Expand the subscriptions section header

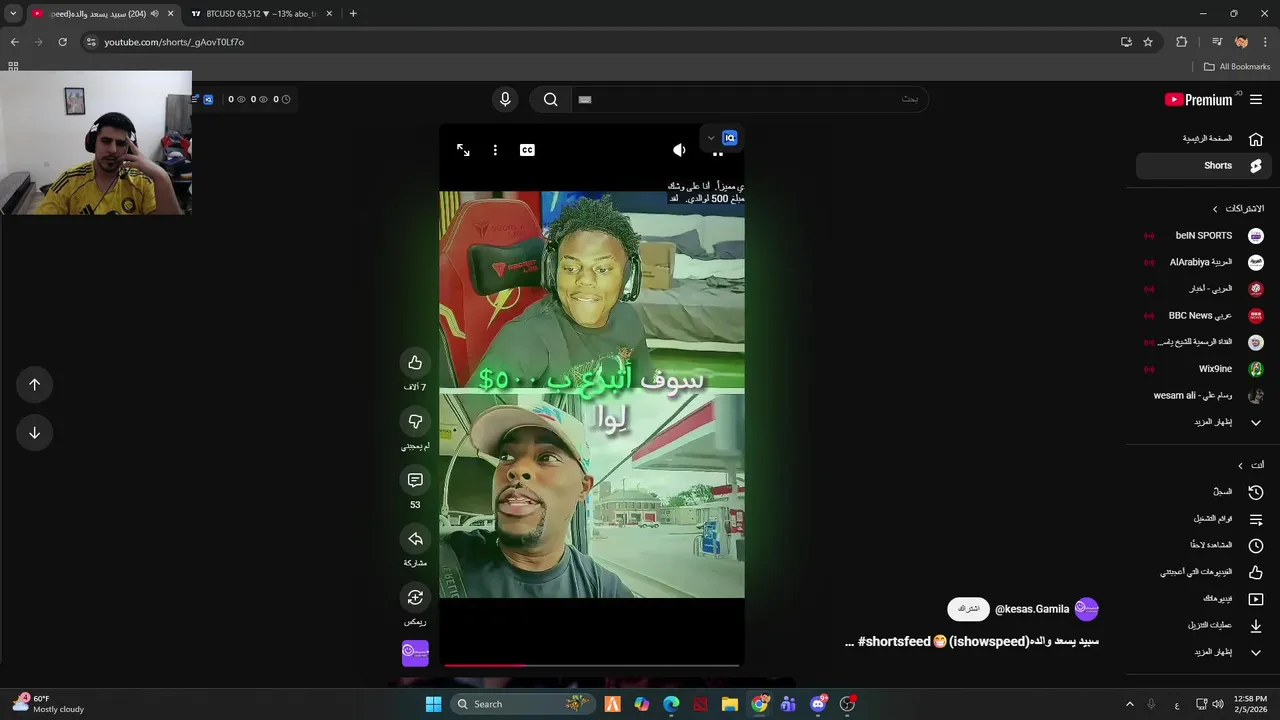pos(1238,209)
